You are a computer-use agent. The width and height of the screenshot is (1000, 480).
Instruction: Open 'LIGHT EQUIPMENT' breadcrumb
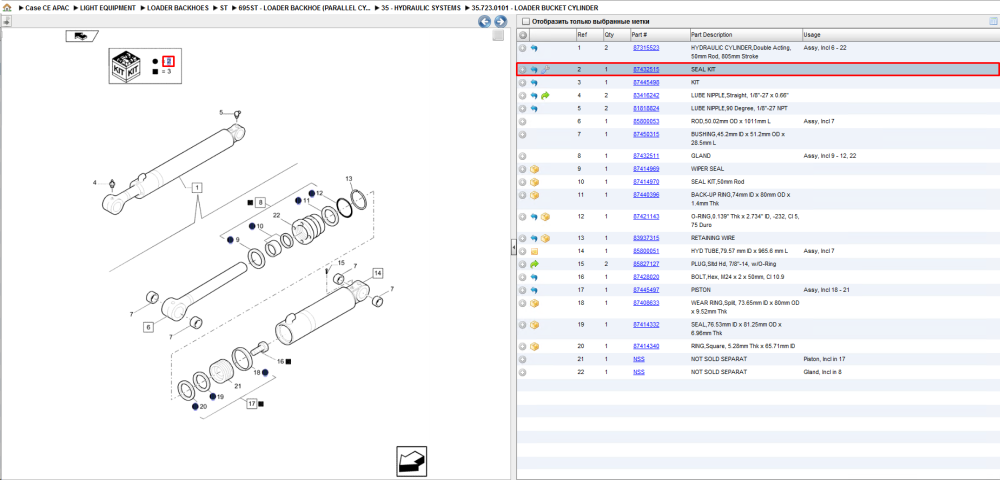(x=108, y=8)
